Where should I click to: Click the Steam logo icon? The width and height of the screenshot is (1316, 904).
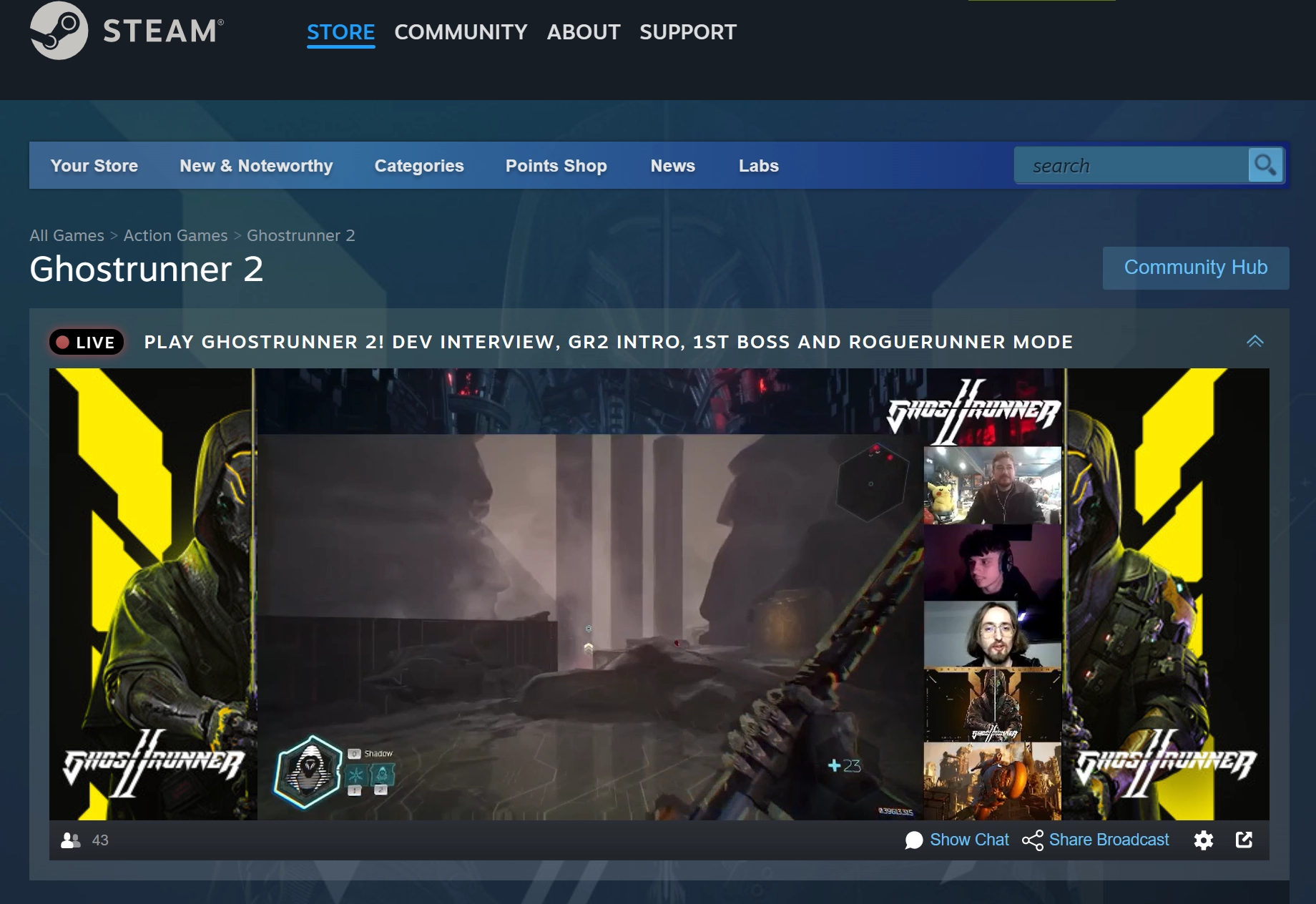click(59, 31)
